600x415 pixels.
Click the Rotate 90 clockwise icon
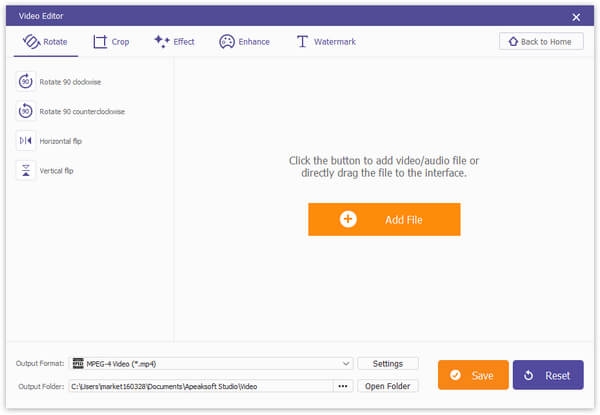click(26, 81)
